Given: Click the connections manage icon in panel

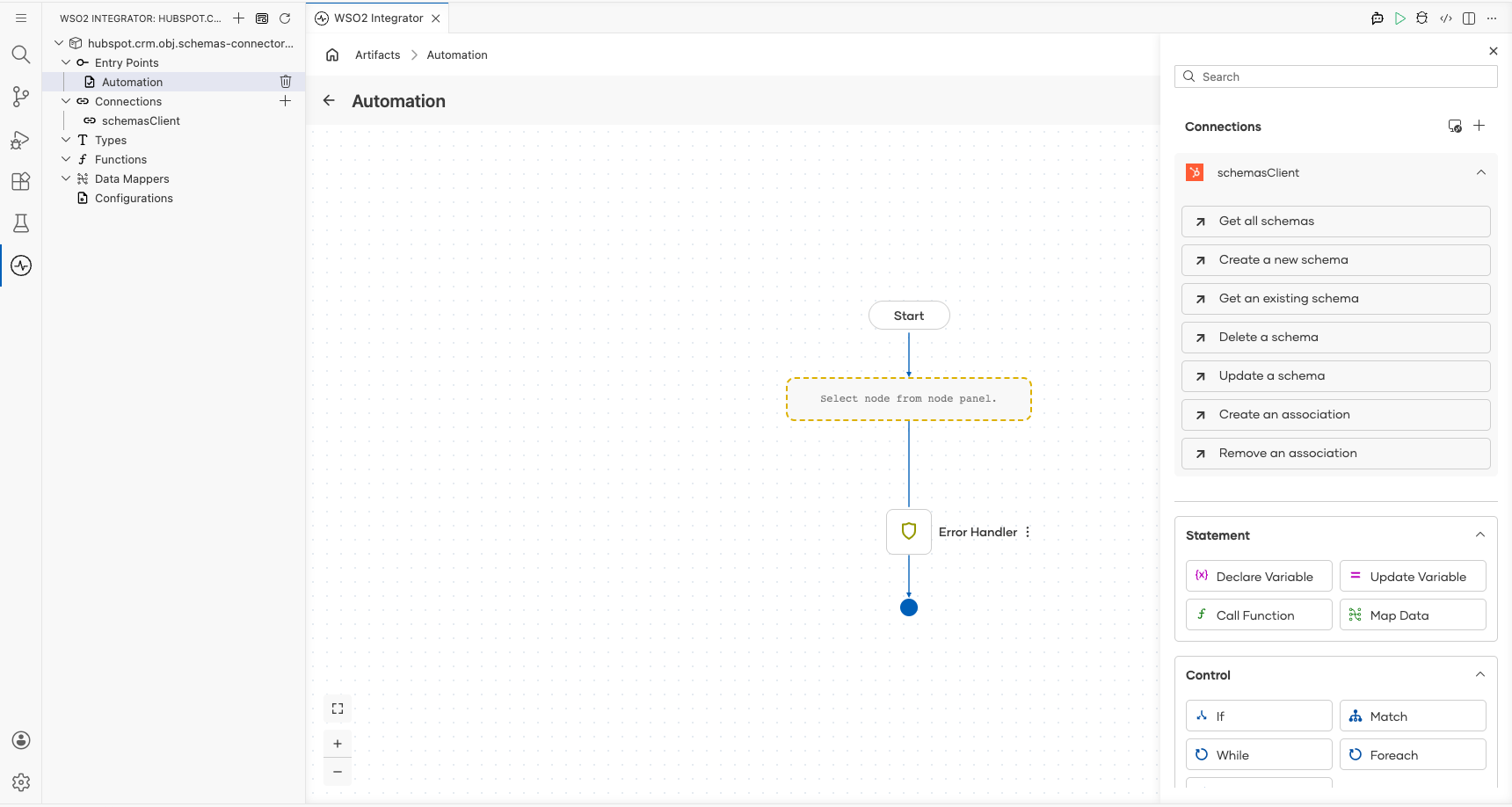Looking at the screenshot, I should 1455,126.
